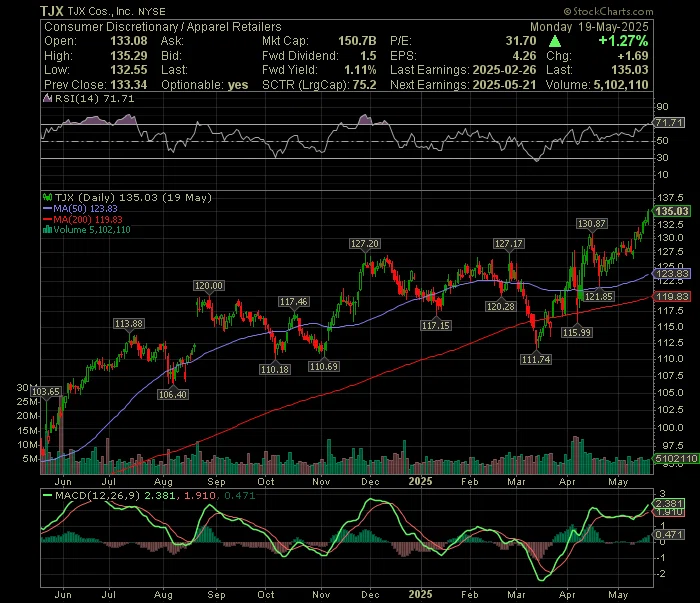Click the Chg value +1.69
The width and height of the screenshot is (700, 603).
click(633, 56)
